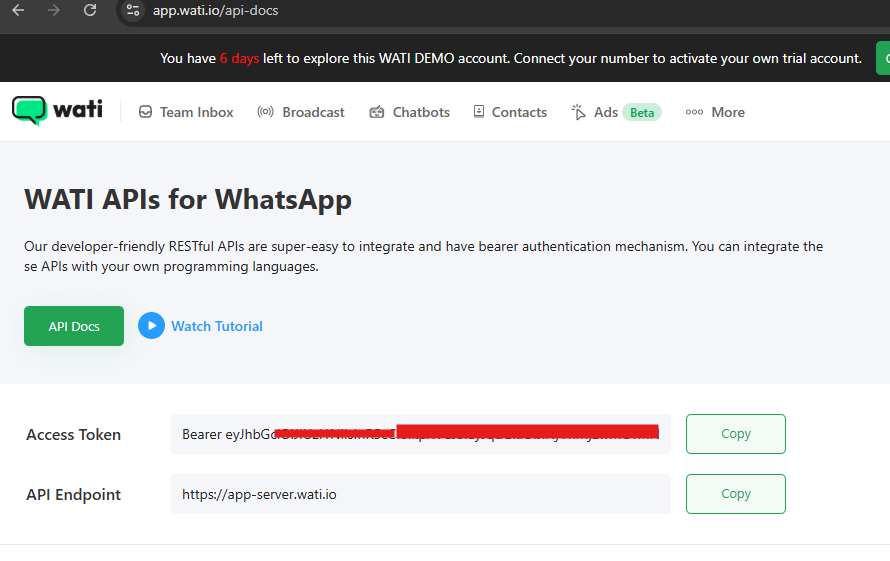Copy the Access Token

[x=736, y=434]
